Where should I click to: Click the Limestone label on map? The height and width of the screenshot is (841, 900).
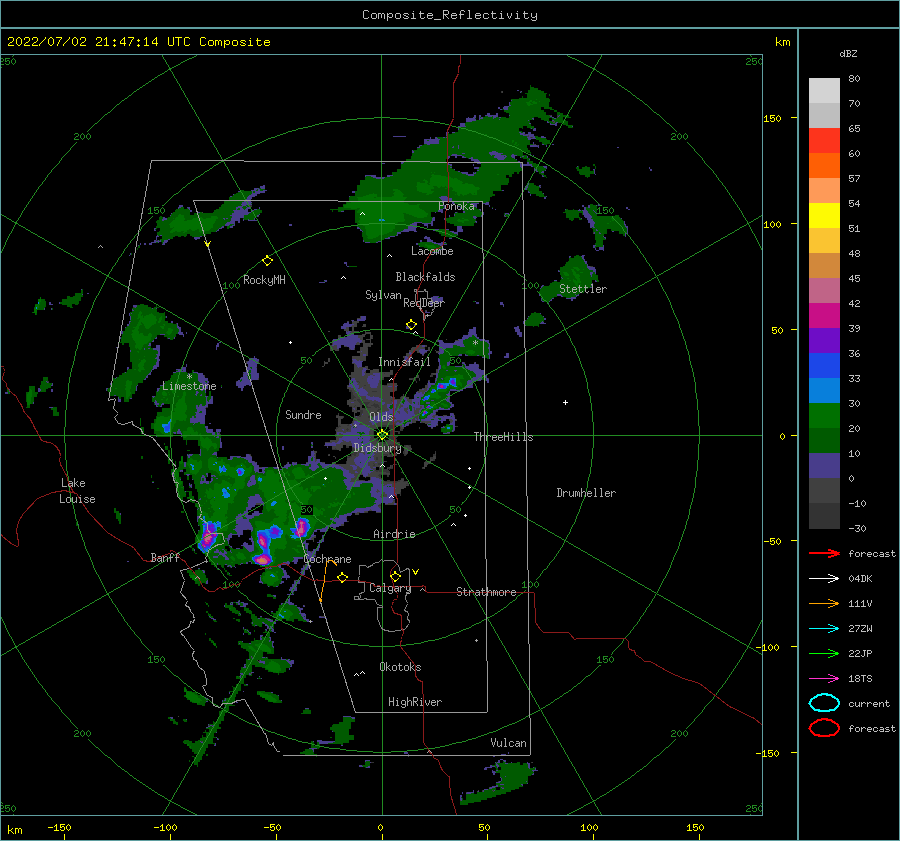tap(189, 386)
